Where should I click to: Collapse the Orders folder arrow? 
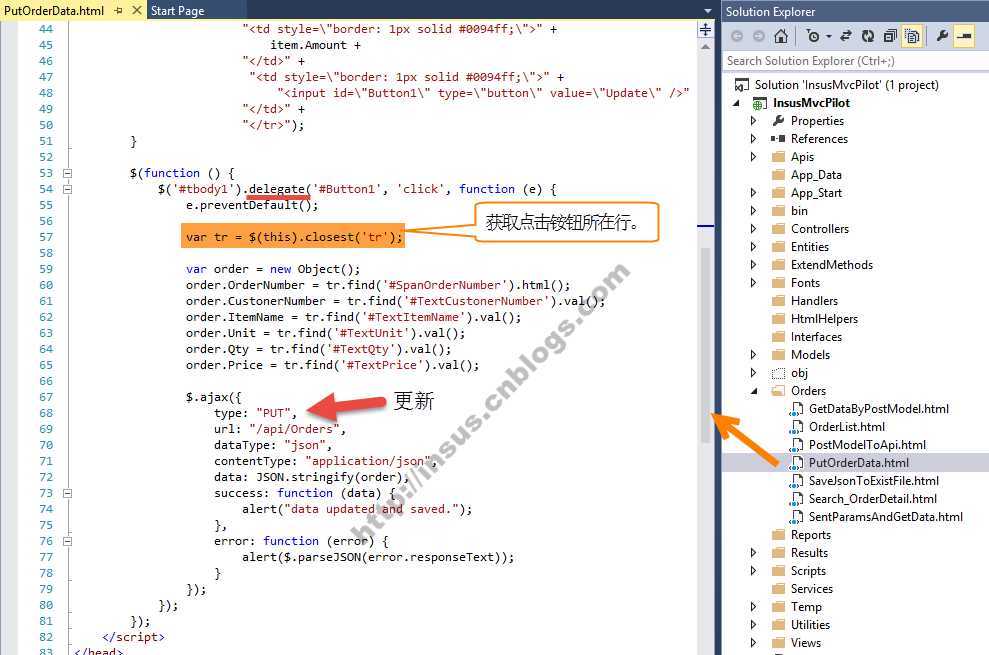click(x=754, y=391)
